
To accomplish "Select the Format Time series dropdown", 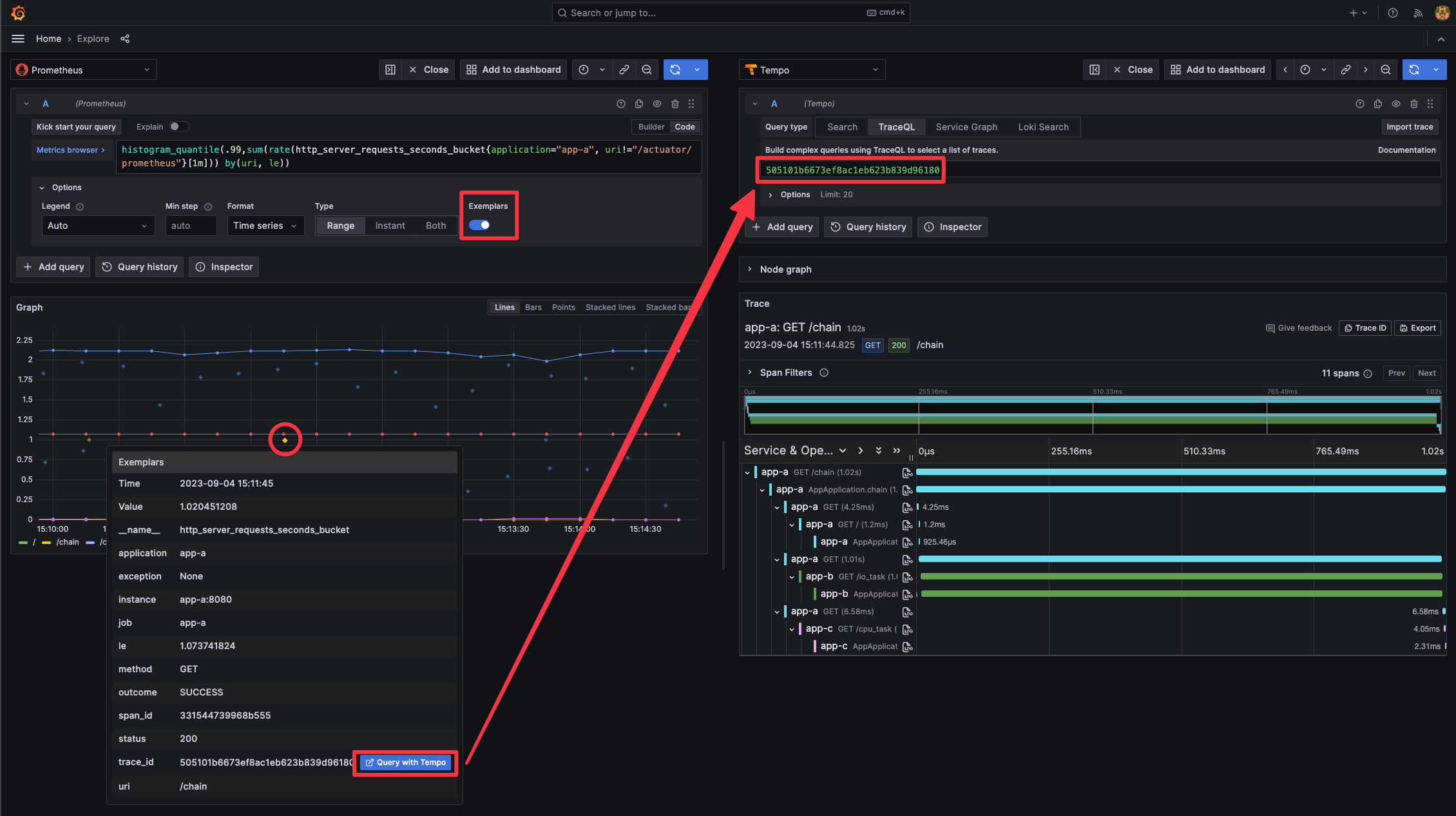I will tap(263, 225).
